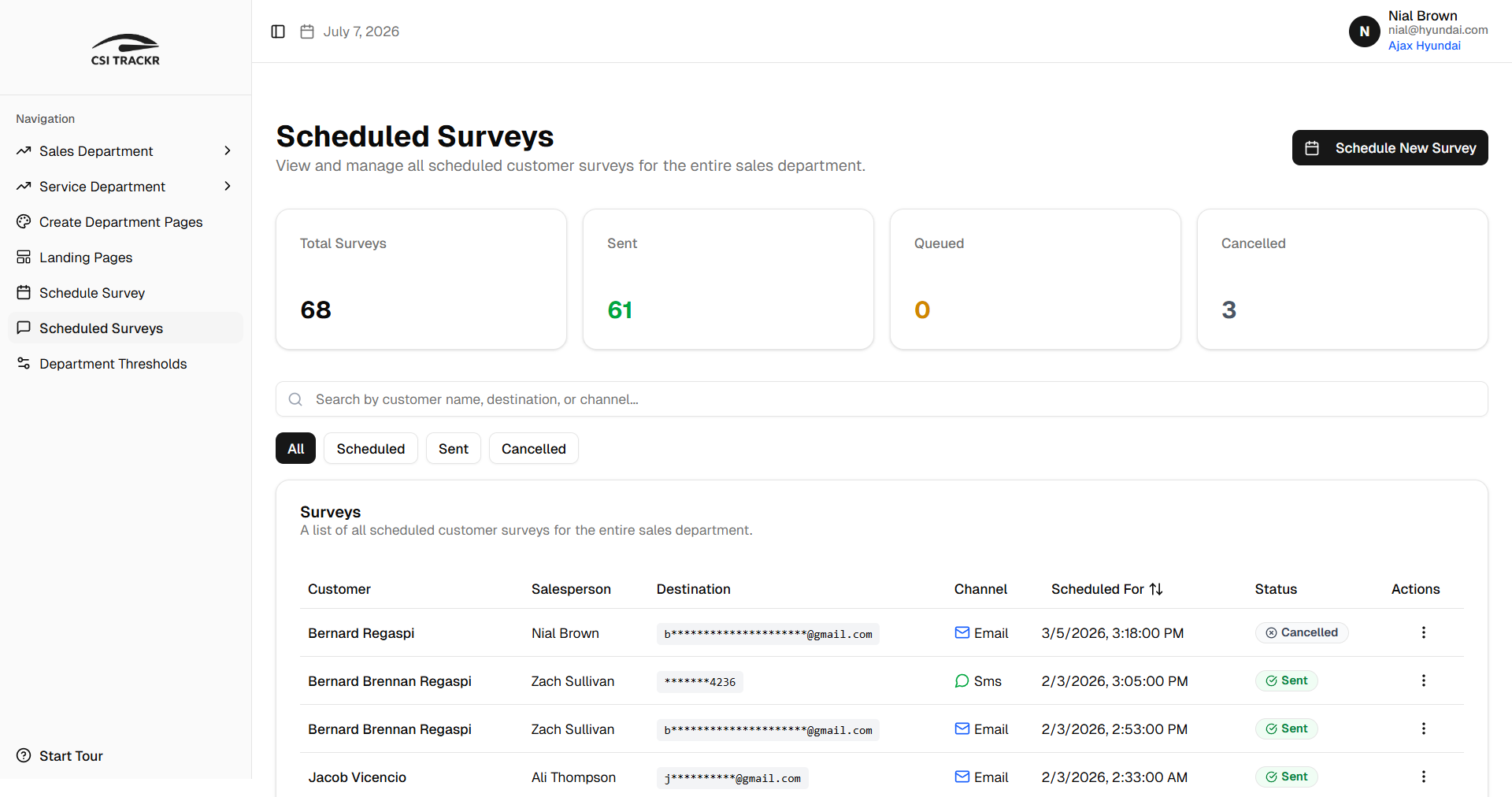Click the Sms channel bubble icon
The width and height of the screenshot is (1512, 797).
click(x=962, y=680)
